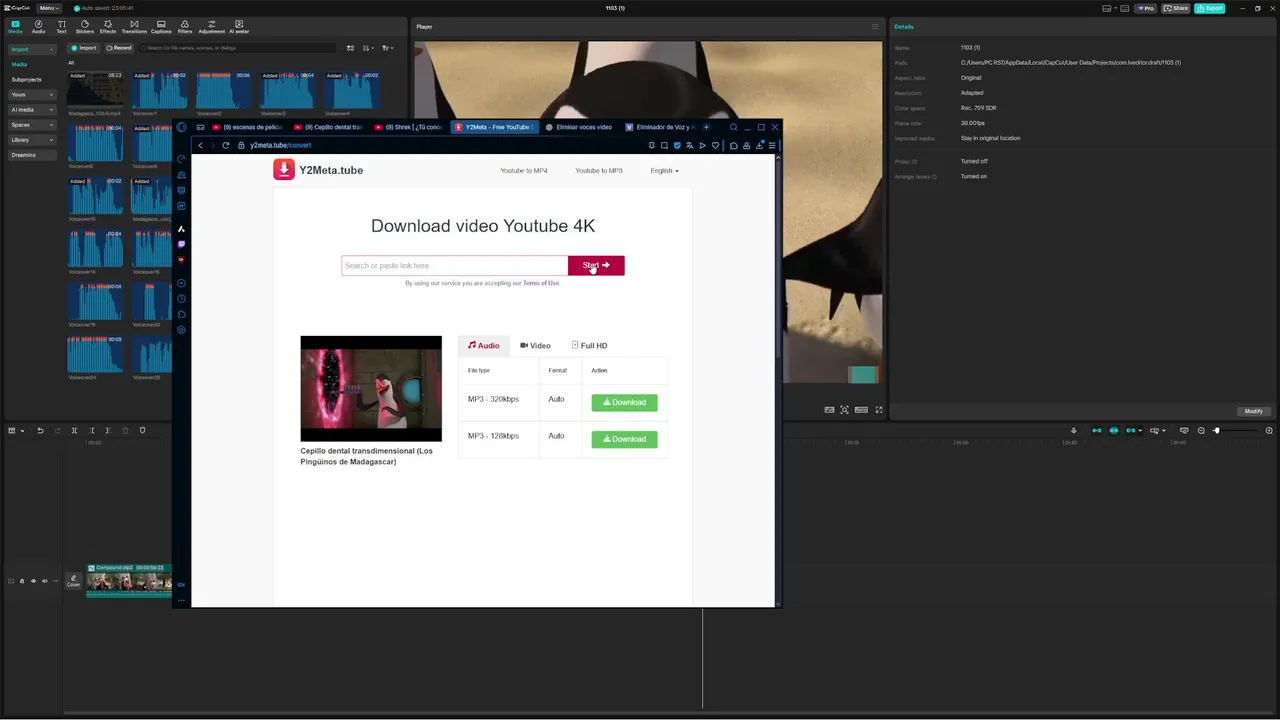Click the browser back arrow
Screen dimensions: 1280x720
[200, 145]
